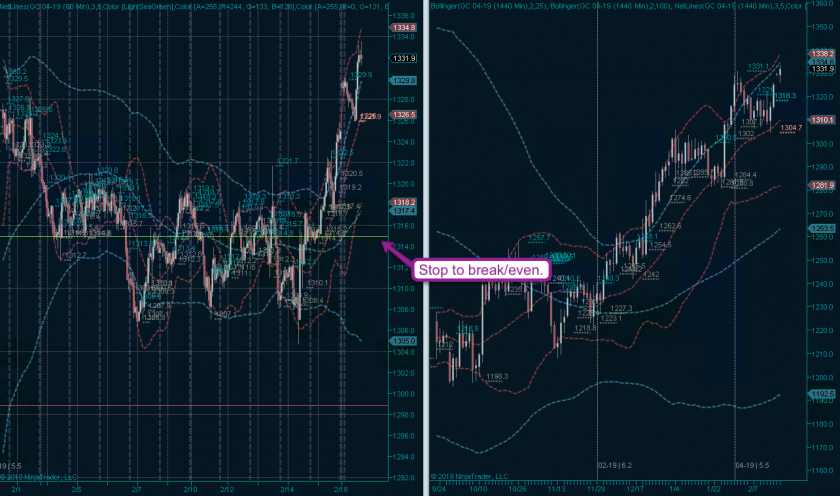
Task: Select the orange horizontal line near 1299
Action: (193, 405)
